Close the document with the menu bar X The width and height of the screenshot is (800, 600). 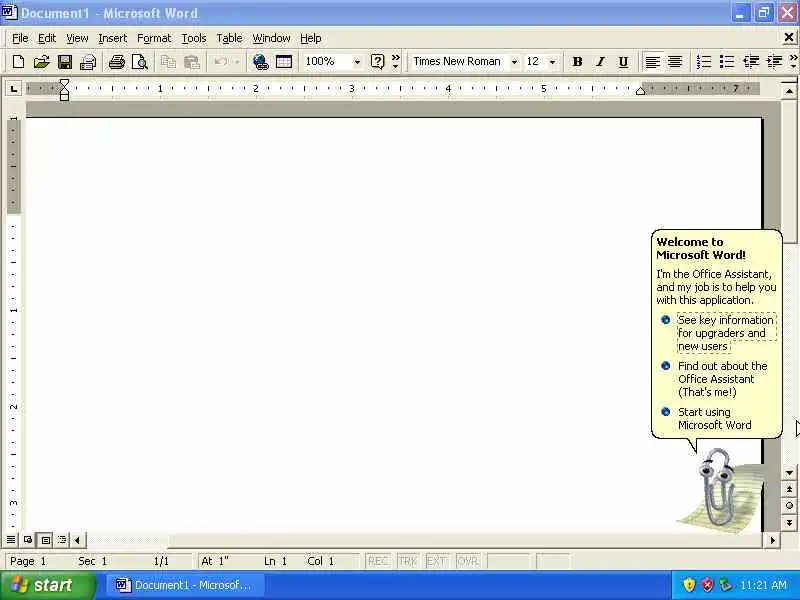coord(789,37)
